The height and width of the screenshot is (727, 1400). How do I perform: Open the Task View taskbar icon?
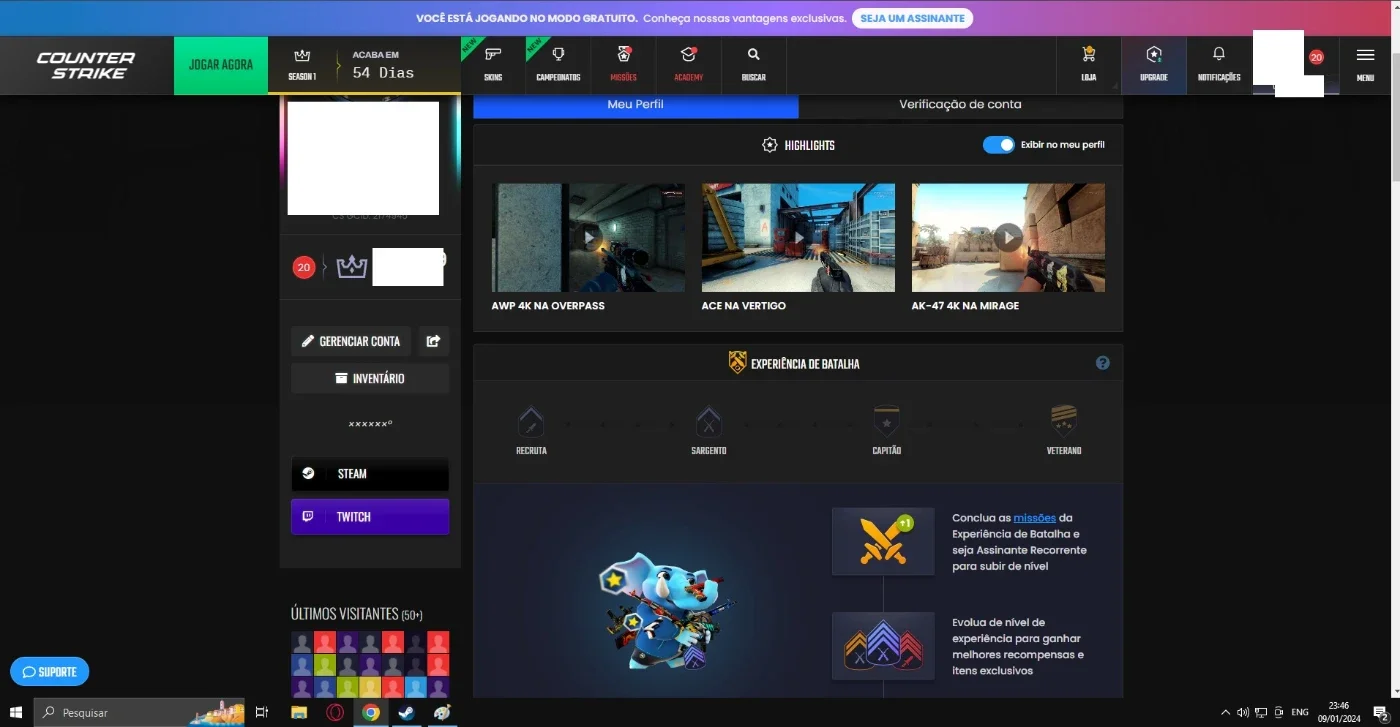point(262,712)
